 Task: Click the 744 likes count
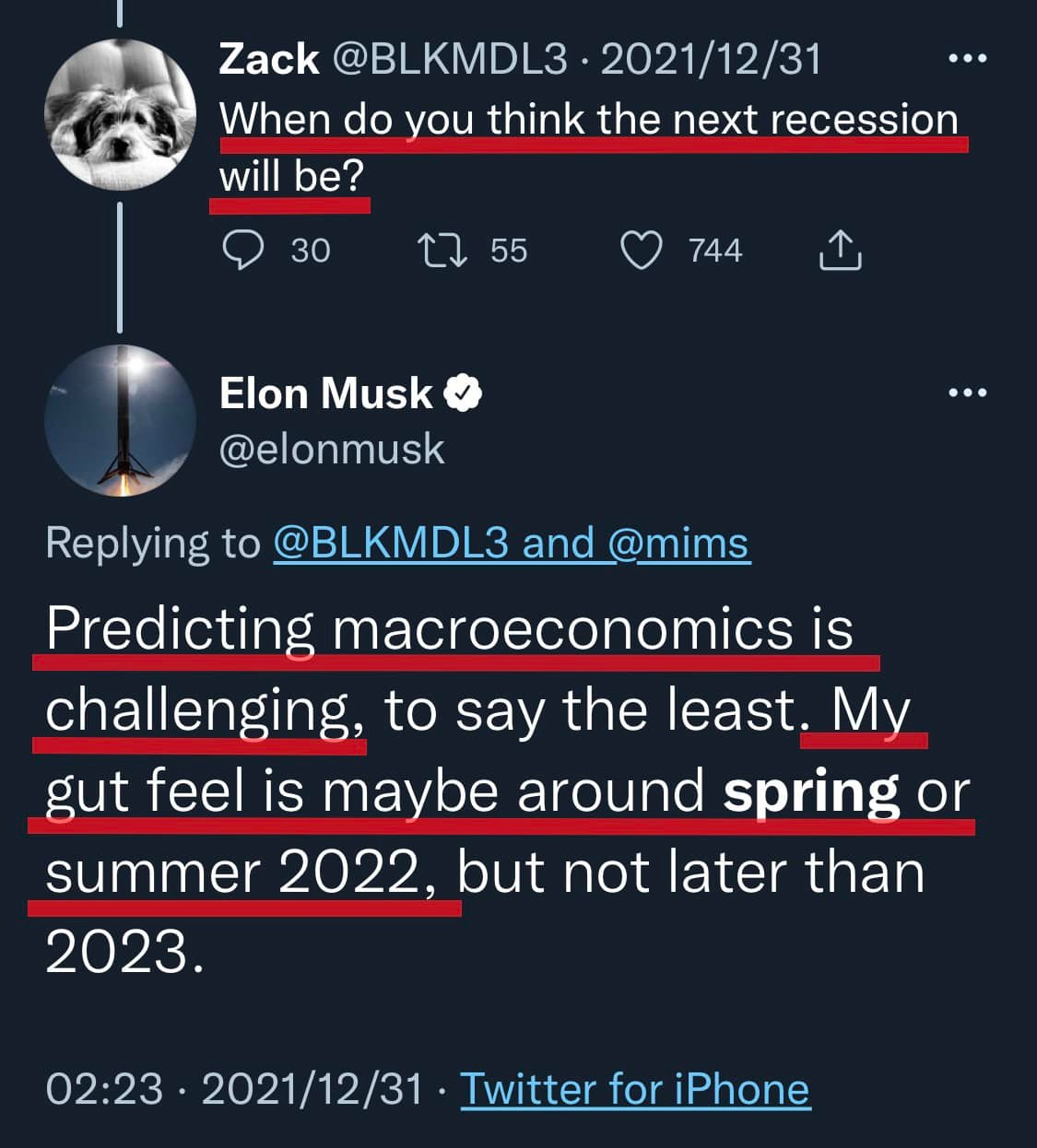pos(714,250)
